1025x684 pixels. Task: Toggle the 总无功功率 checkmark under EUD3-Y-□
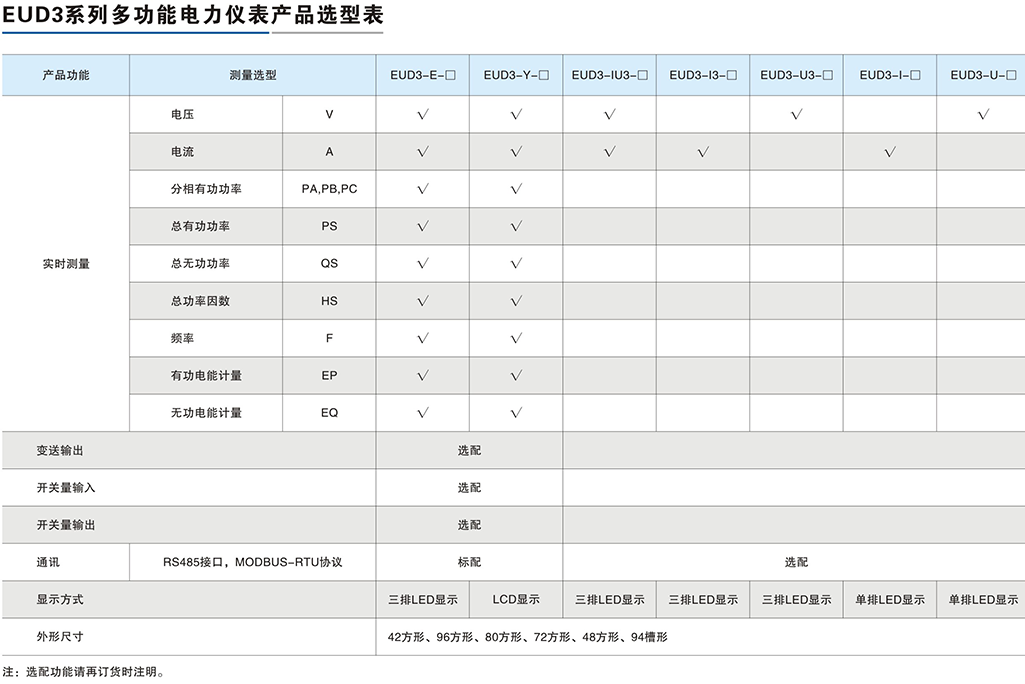coord(514,263)
